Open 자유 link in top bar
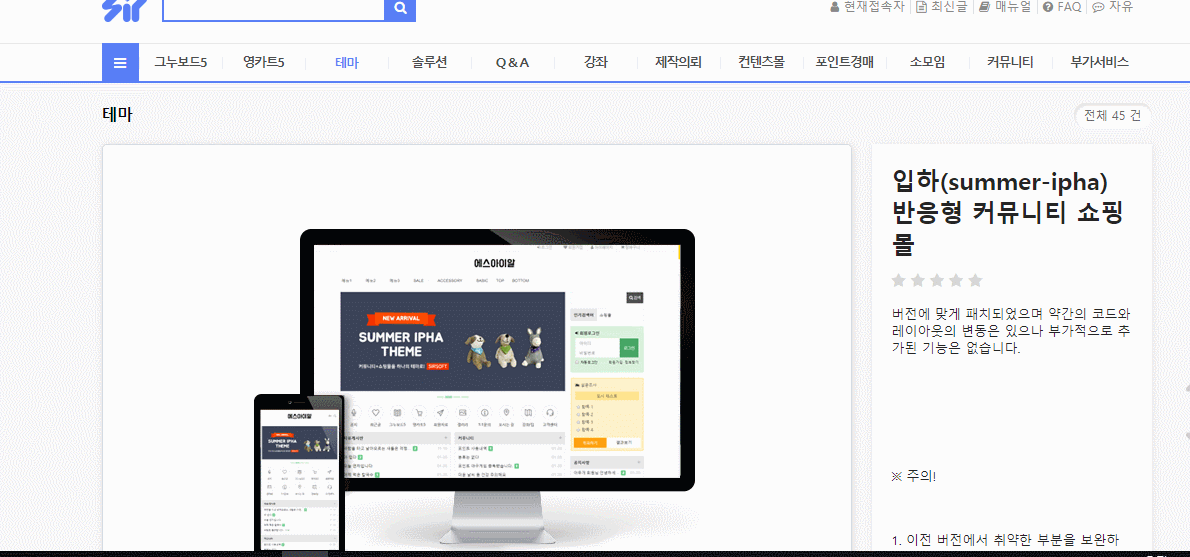The height and width of the screenshot is (557, 1190). 1113,7
